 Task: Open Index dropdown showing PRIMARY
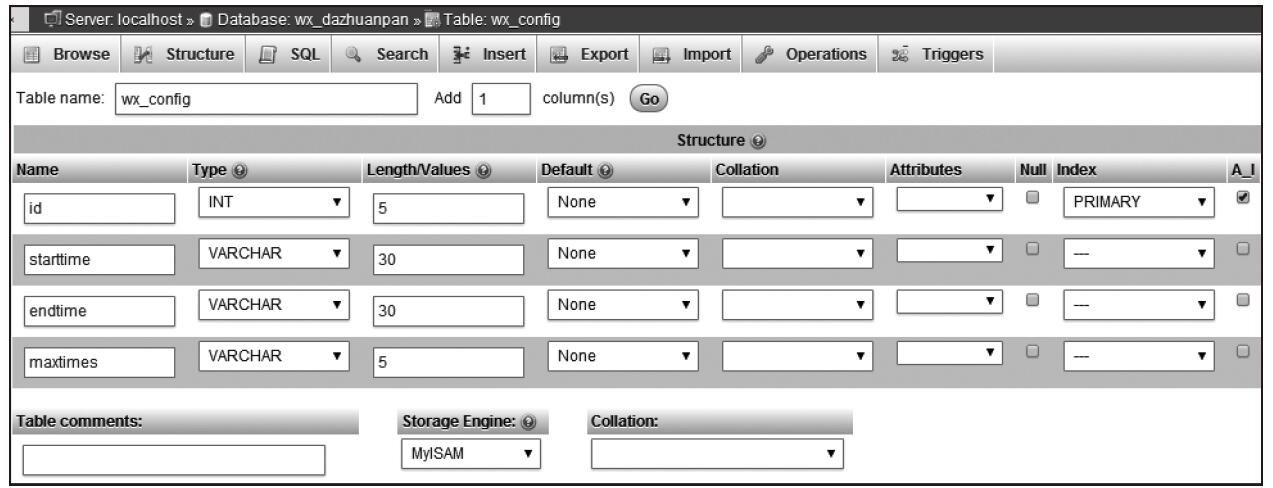(x=1139, y=202)
